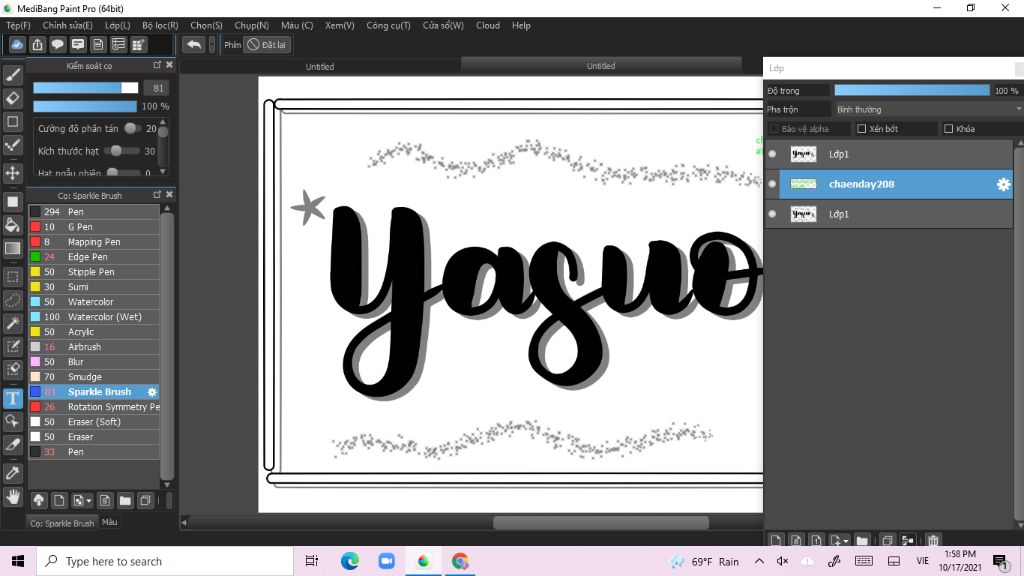The image size is (1024, 576).
Task: Open the Công cụ(T) menu
Action: click(388, 25)
